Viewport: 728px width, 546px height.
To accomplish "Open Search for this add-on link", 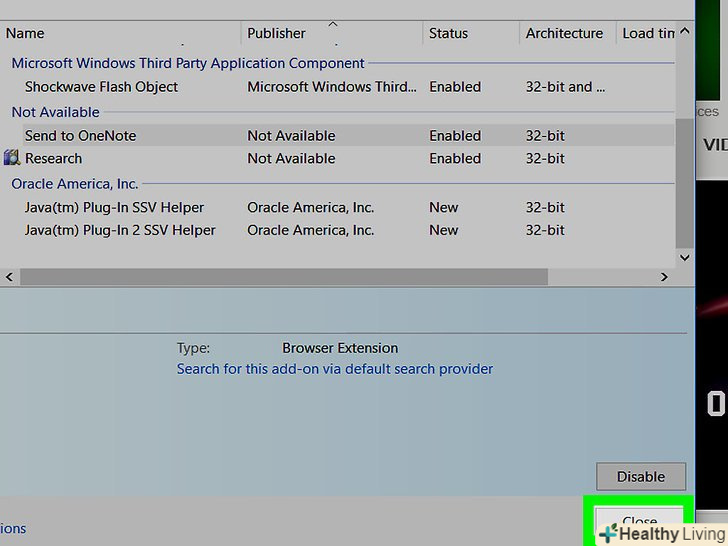I will click(335, 369).
